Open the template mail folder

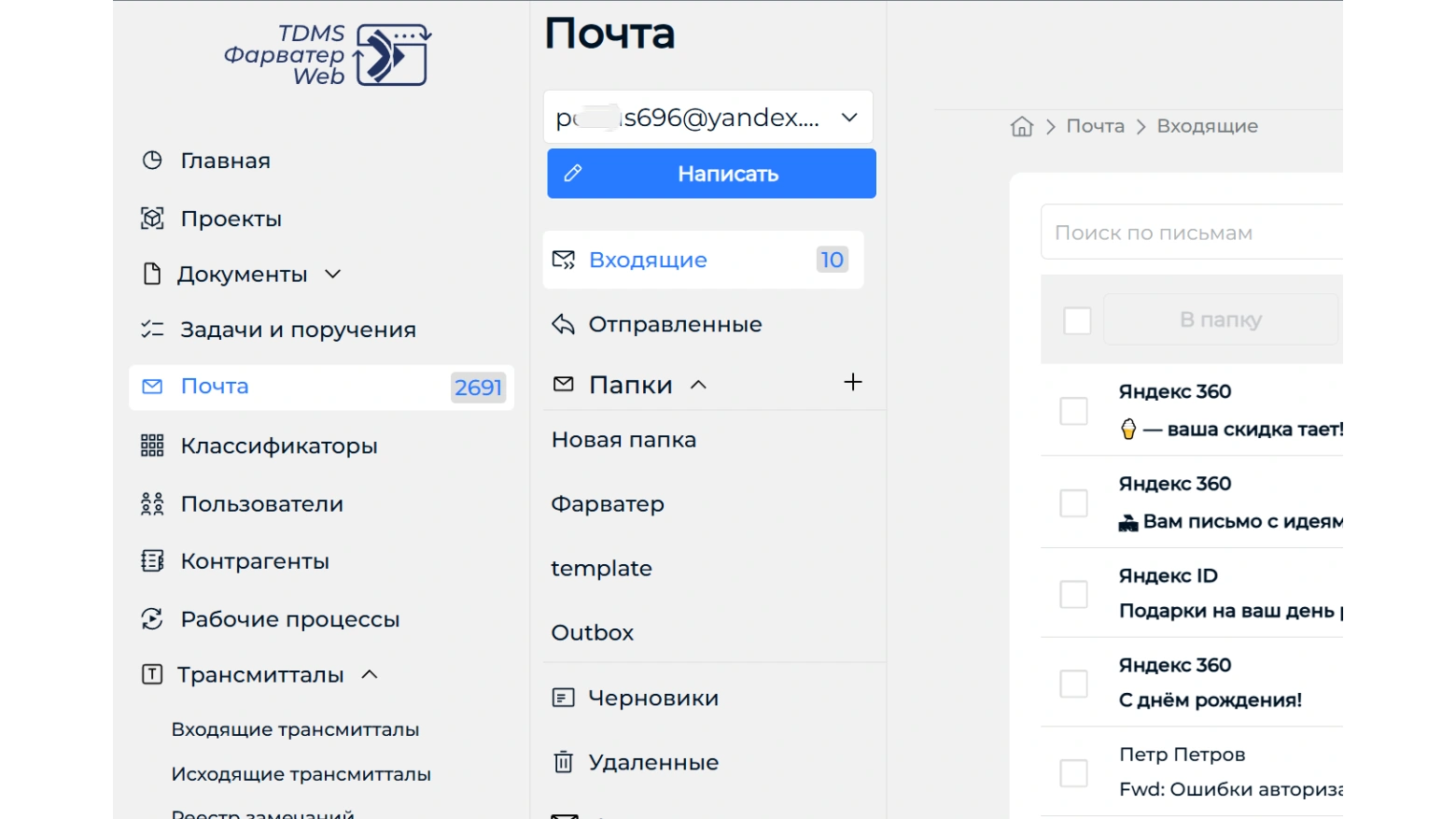601,569
